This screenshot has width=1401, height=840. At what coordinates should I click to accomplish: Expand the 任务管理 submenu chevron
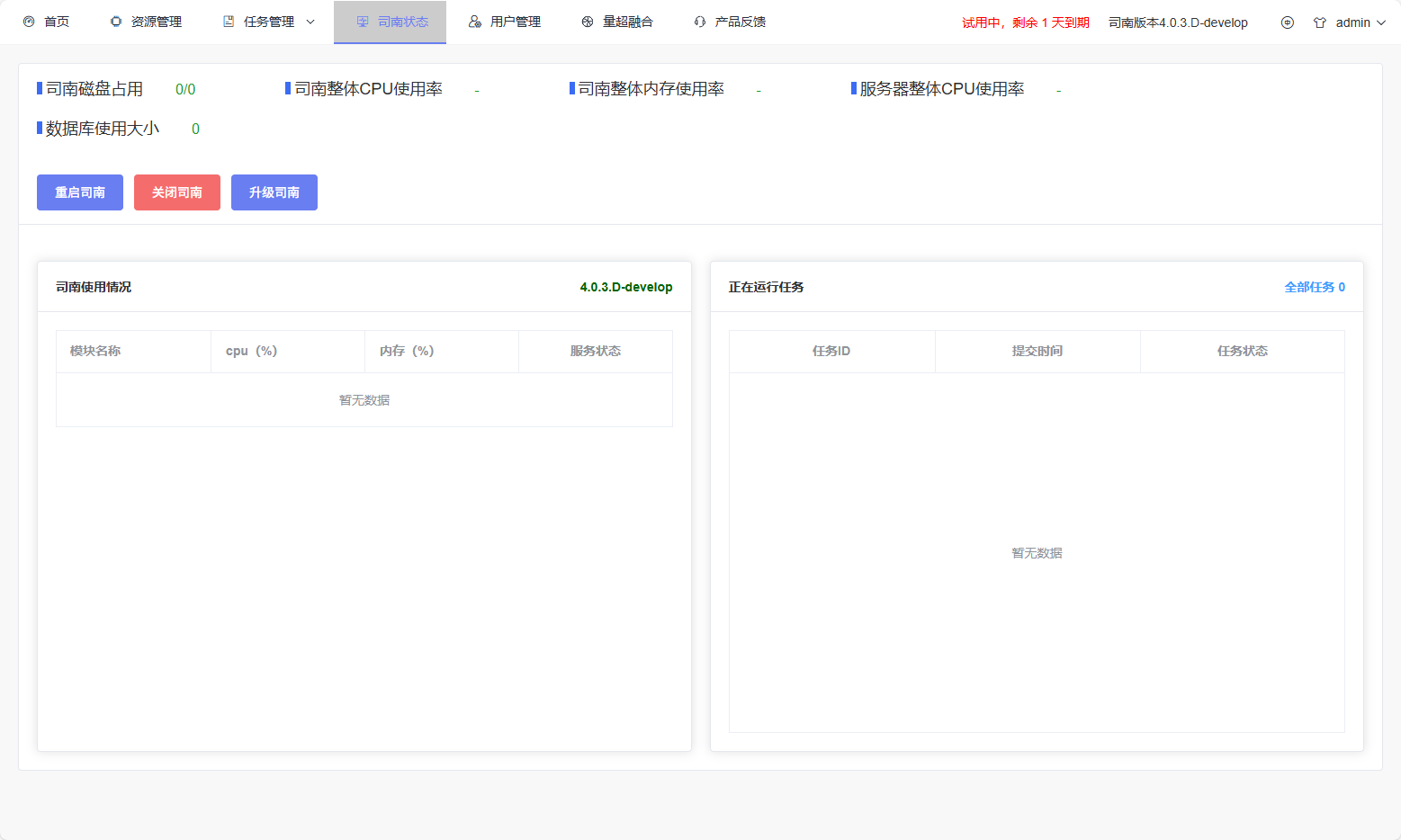[x=310, y=22]
